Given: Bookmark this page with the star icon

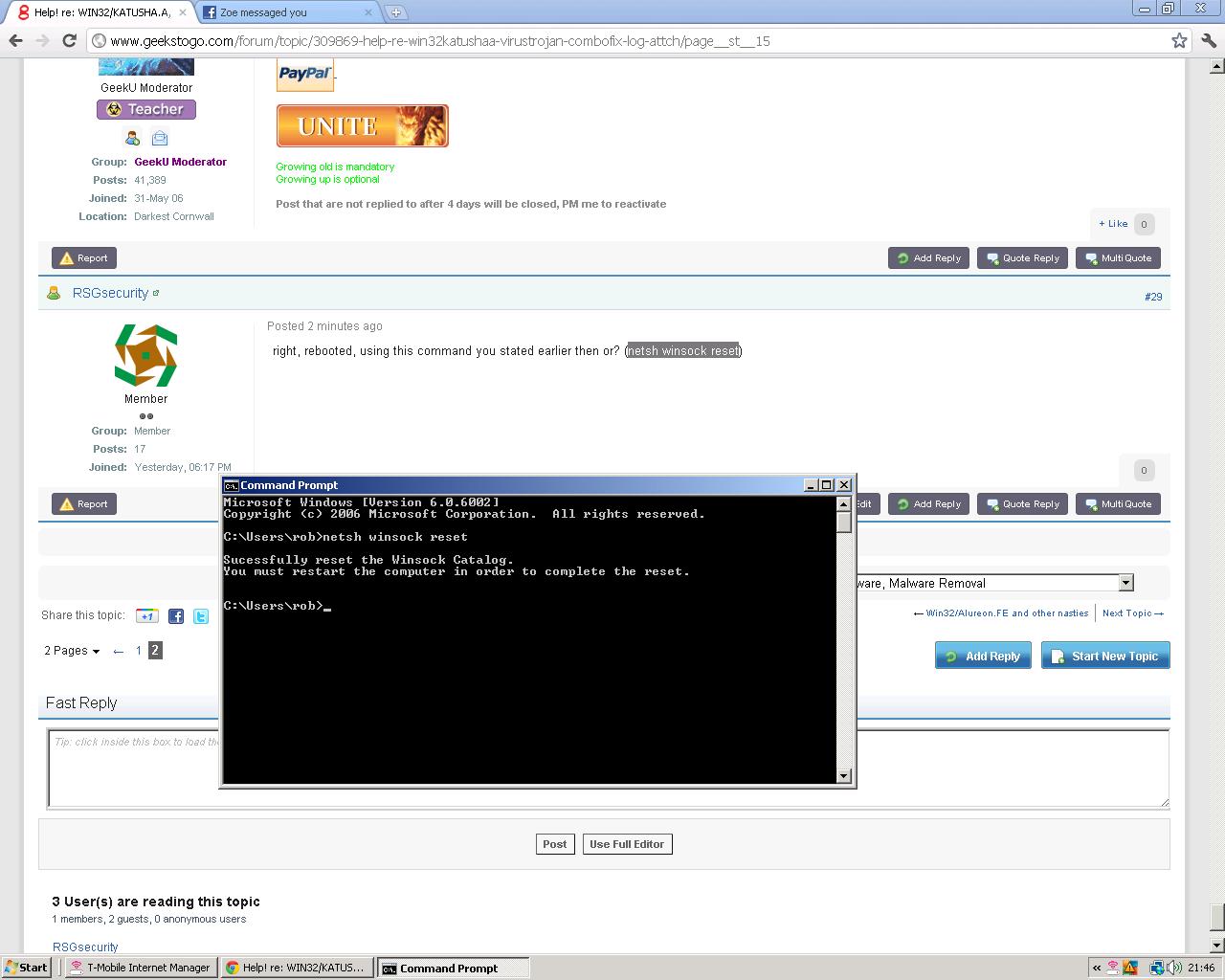Looking at the screenshot, I should [1179, 40].
